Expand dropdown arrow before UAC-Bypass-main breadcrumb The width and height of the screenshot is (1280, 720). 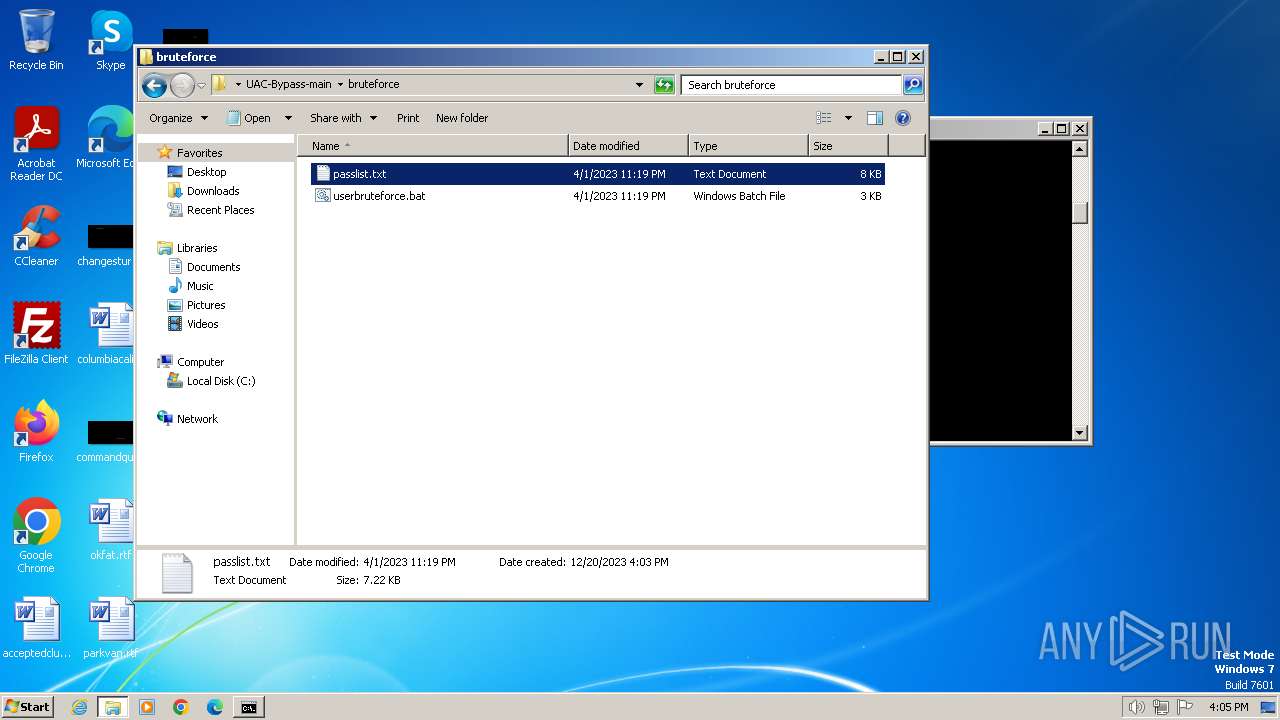point(237,85)
